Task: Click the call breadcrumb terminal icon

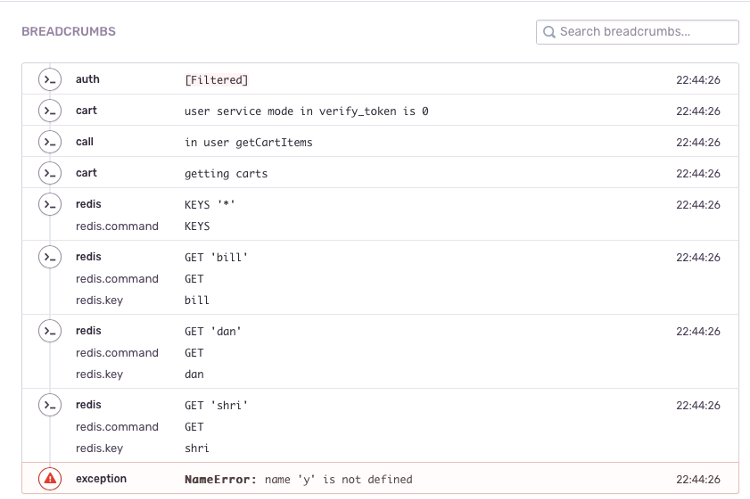Action: click(x=49, y=142)
